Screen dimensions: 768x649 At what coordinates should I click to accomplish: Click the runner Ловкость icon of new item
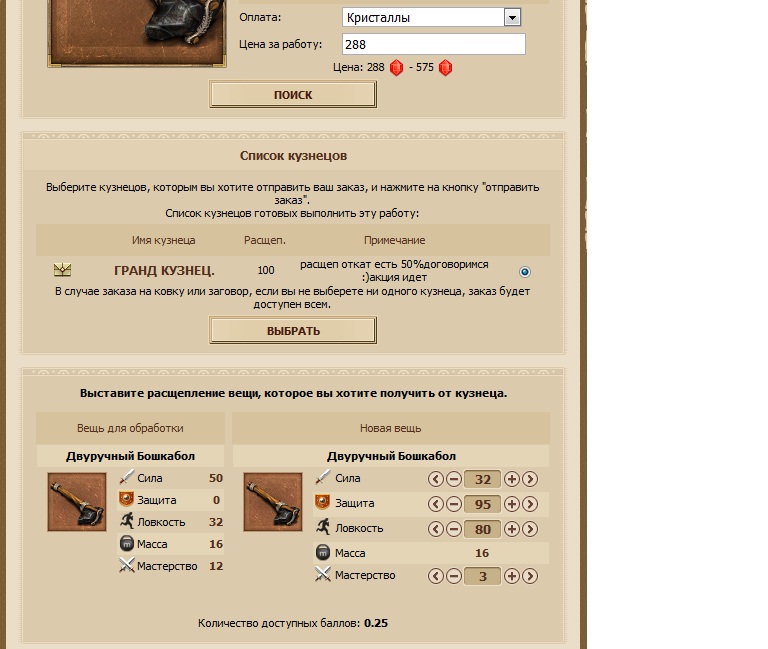pos(323,527)
